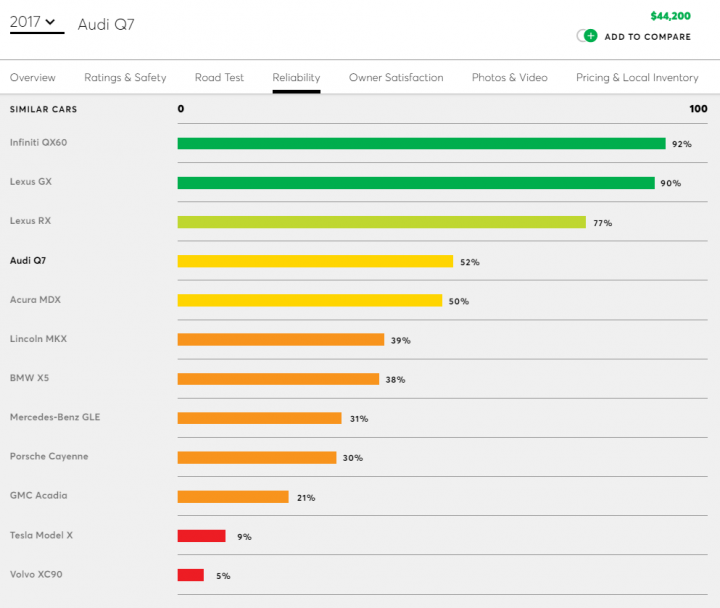
Task: Click the 77% score value
Action: coord(602,223)
